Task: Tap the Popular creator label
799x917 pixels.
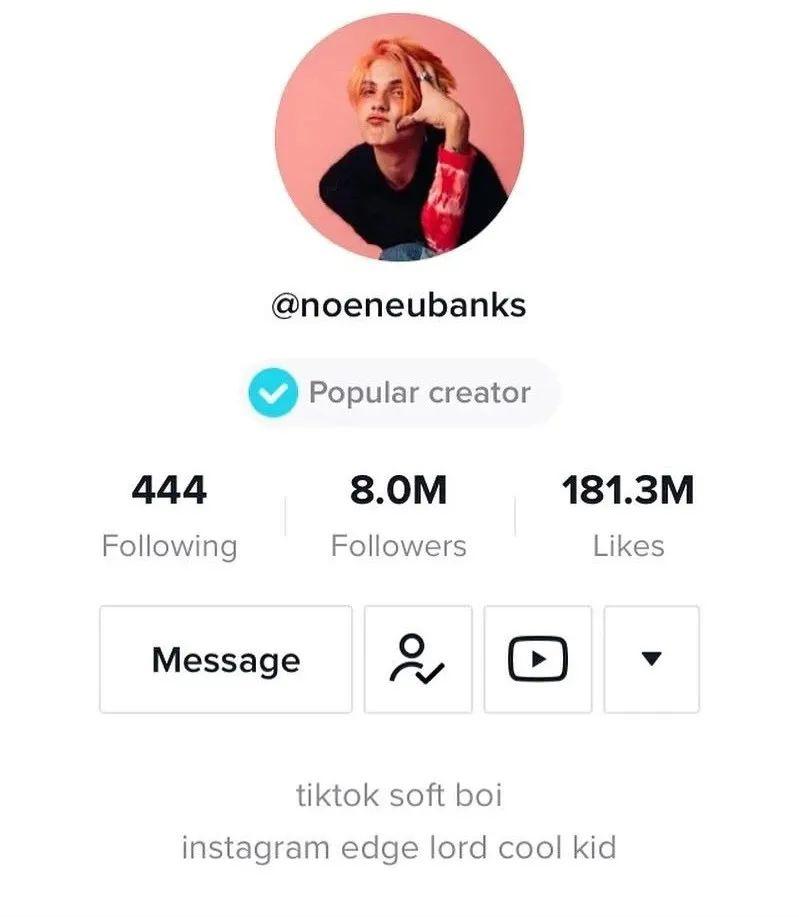Action: [419, 392]
